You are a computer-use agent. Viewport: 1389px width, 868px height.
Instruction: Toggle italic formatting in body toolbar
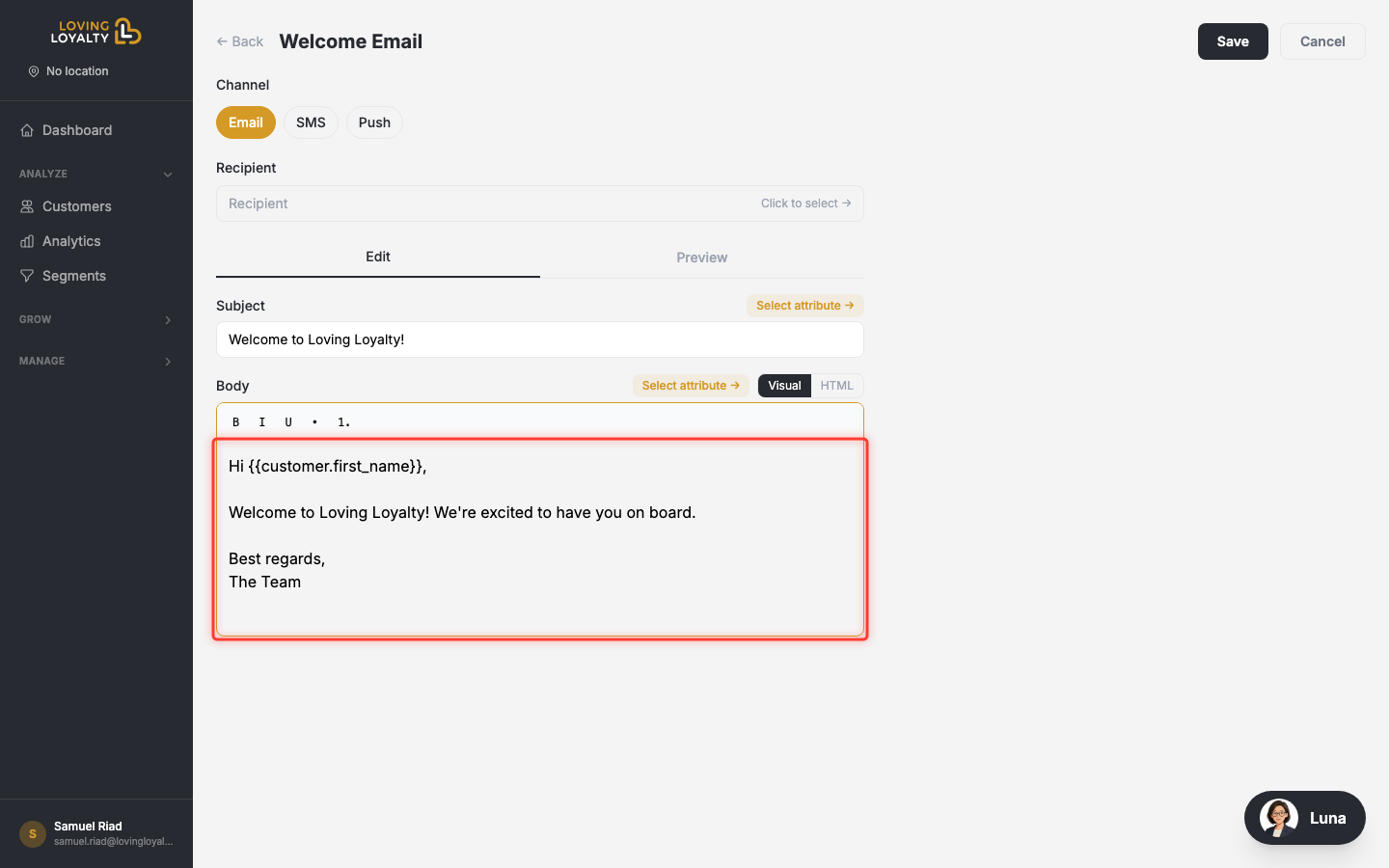click(x=262, y=422)
